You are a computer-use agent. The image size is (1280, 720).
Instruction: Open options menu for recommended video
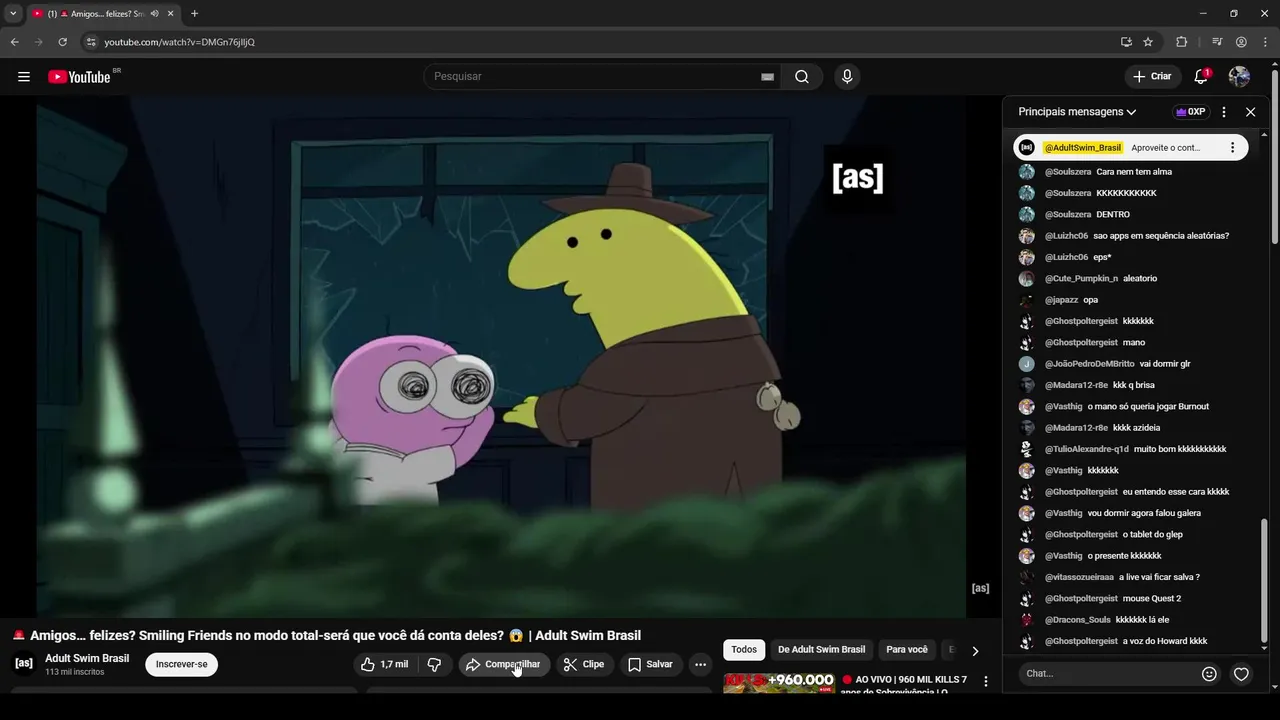pos(985,681)
